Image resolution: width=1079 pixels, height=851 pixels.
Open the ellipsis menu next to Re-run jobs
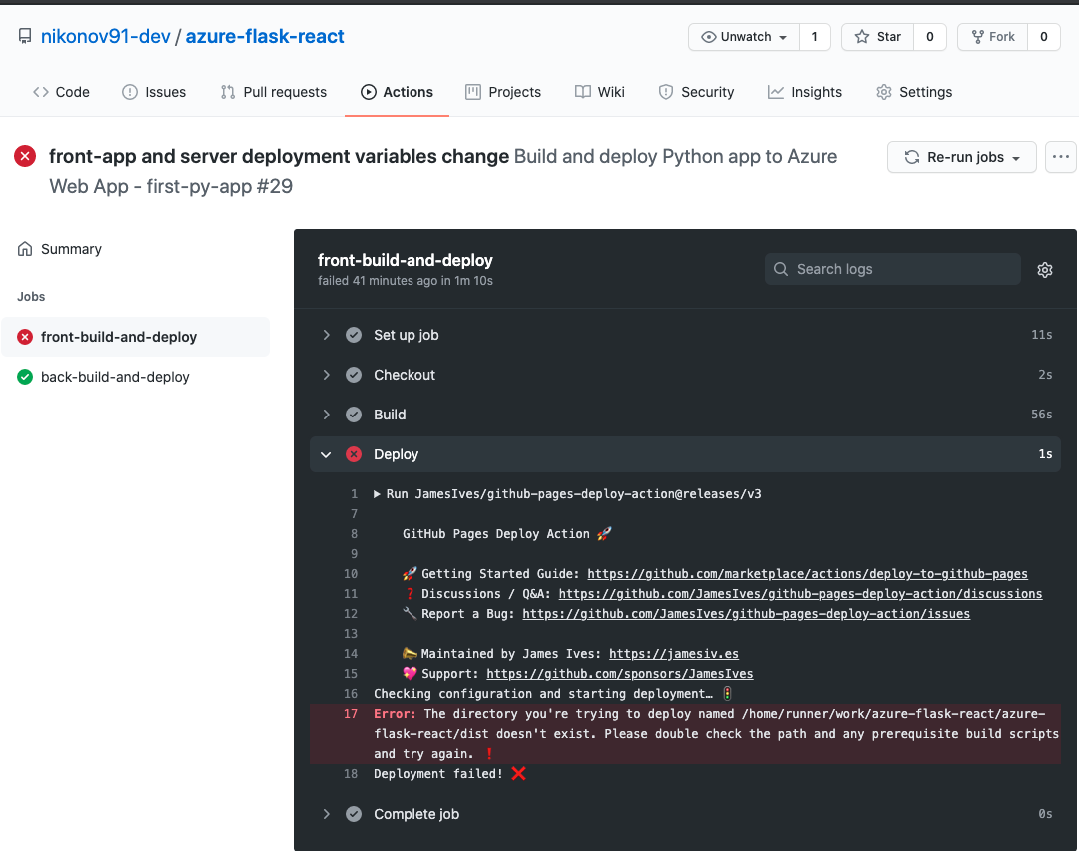coord(1060,156)
